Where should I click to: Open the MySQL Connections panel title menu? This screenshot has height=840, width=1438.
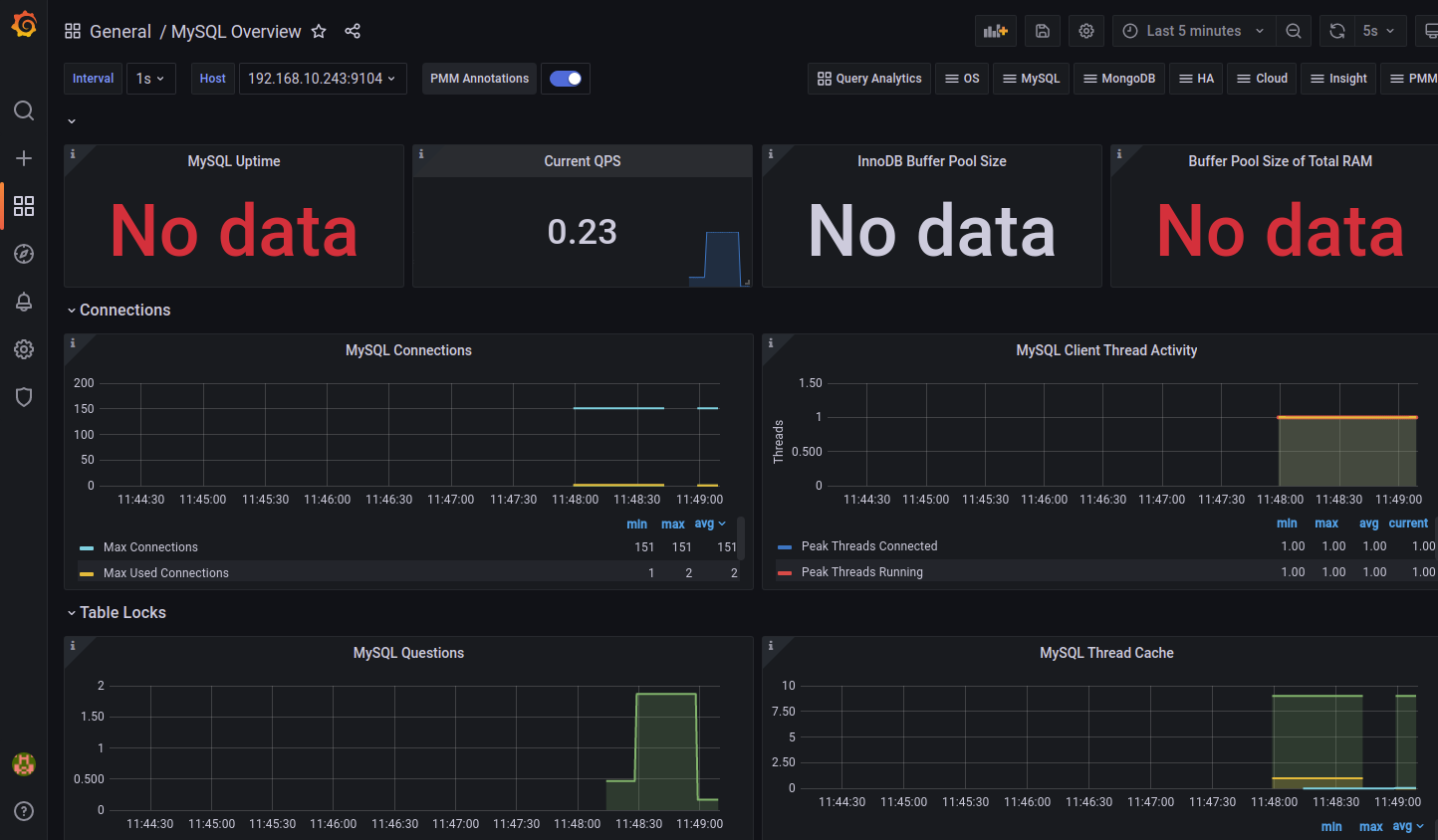[408, 350]
